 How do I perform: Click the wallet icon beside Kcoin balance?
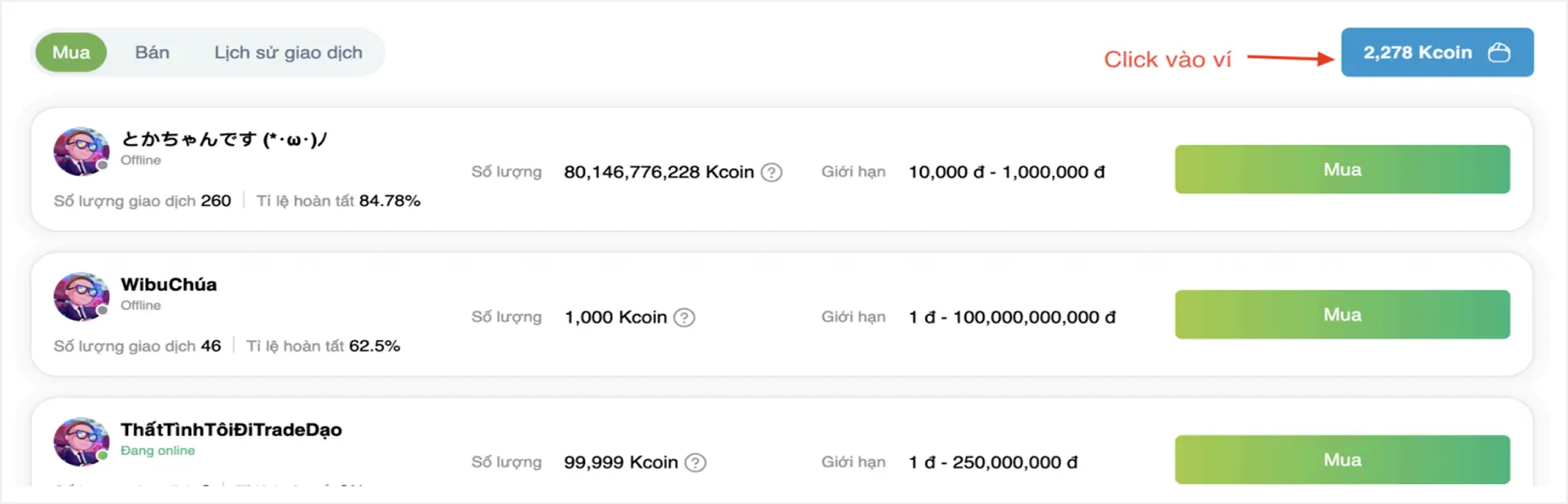tap(1499, 53)
